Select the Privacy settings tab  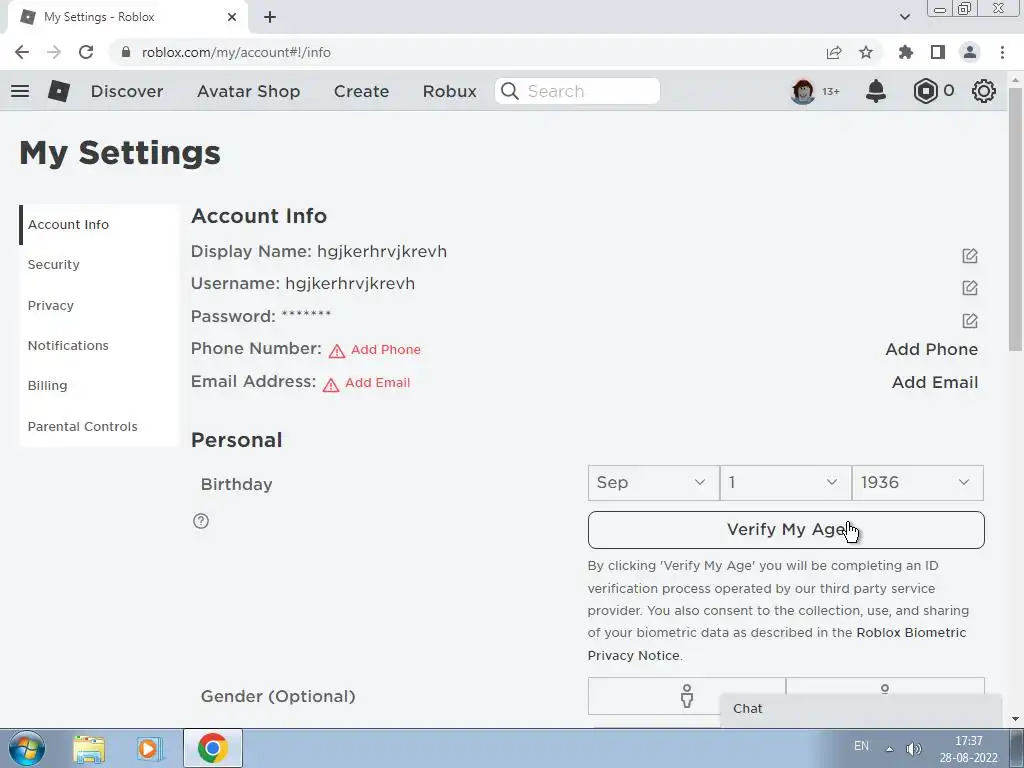point(99,306)
